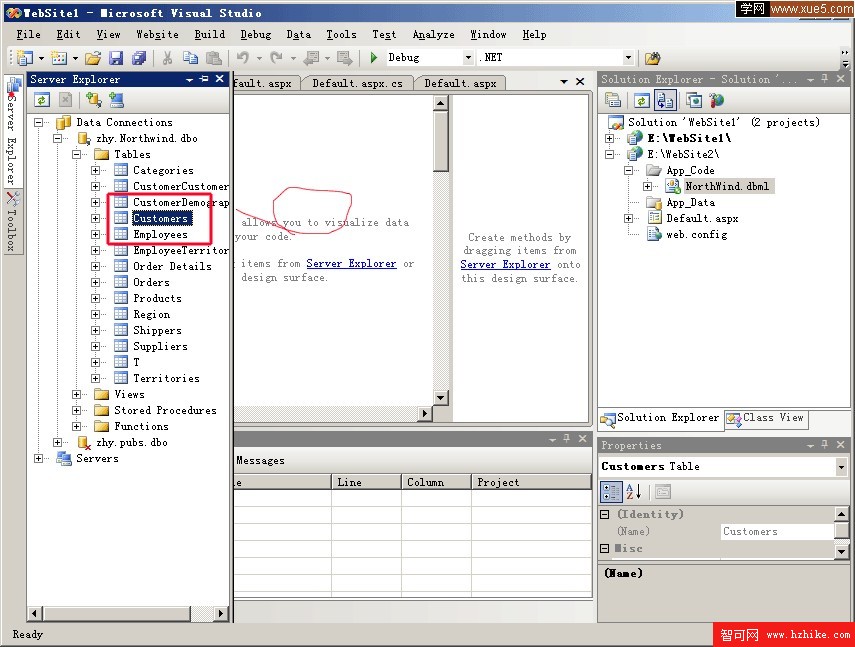Open the Analyze menu
The image size is (855, 647).
tap(433, 34)
